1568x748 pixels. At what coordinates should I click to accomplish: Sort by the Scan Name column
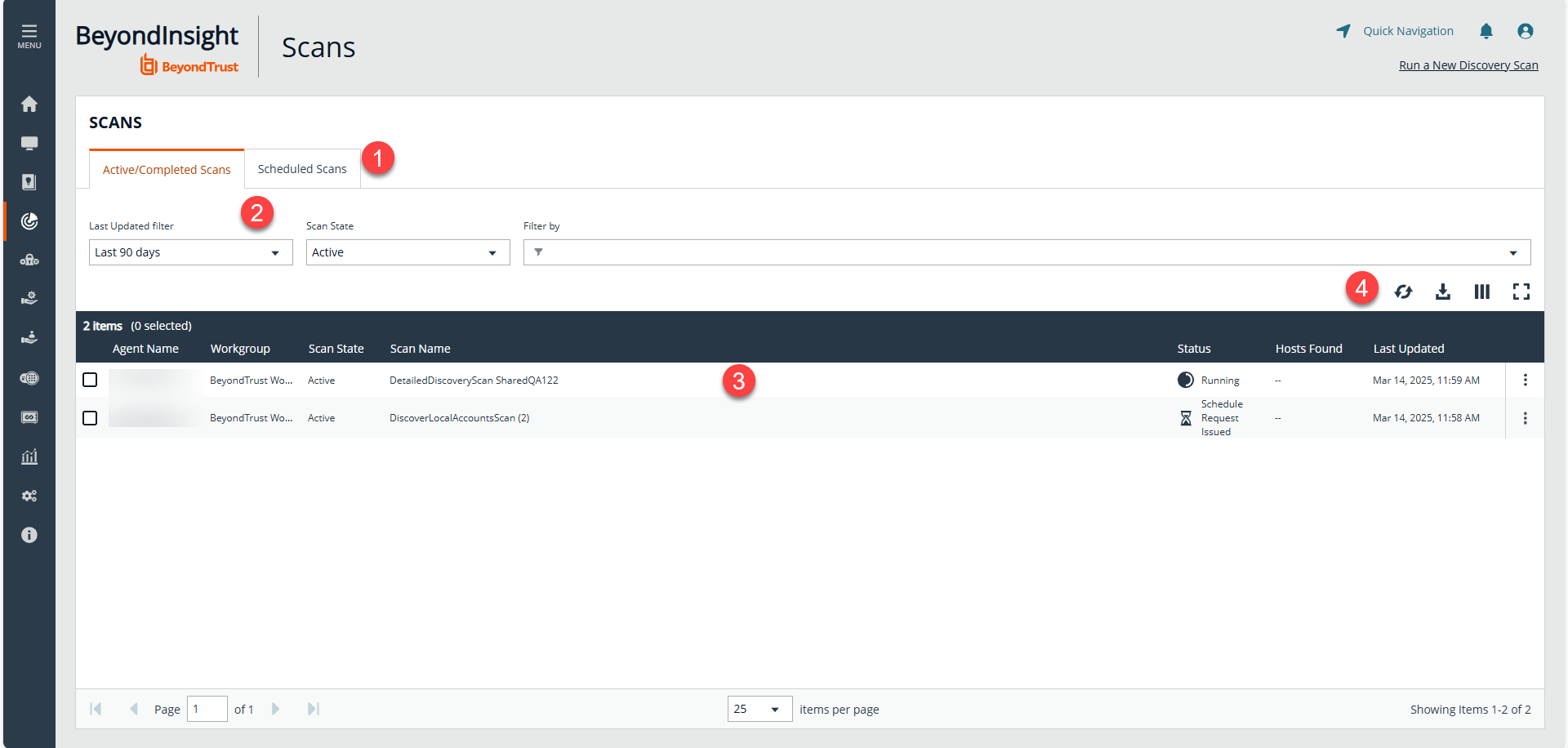coord(421,349)
